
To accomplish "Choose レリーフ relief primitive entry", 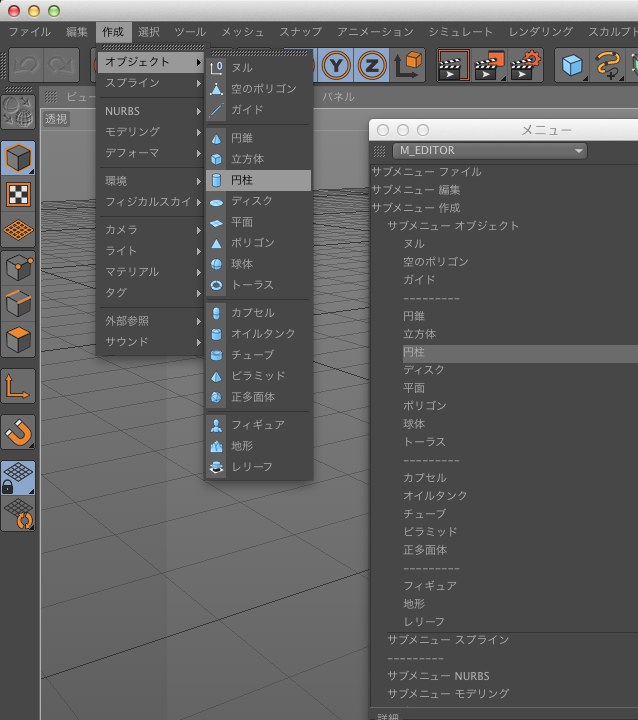I will pyautogui.click(x=259, y=467).
